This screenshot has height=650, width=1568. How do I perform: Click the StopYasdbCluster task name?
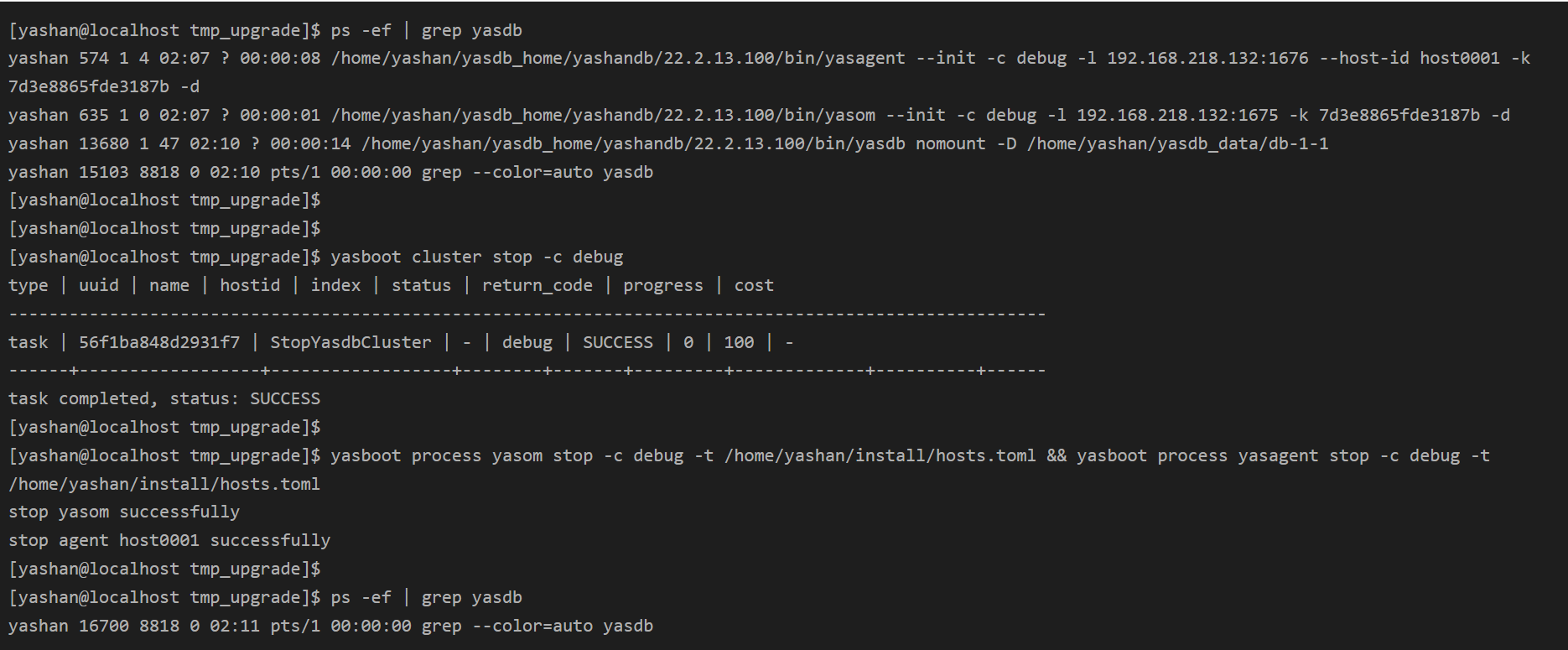[x=350, y=343]
